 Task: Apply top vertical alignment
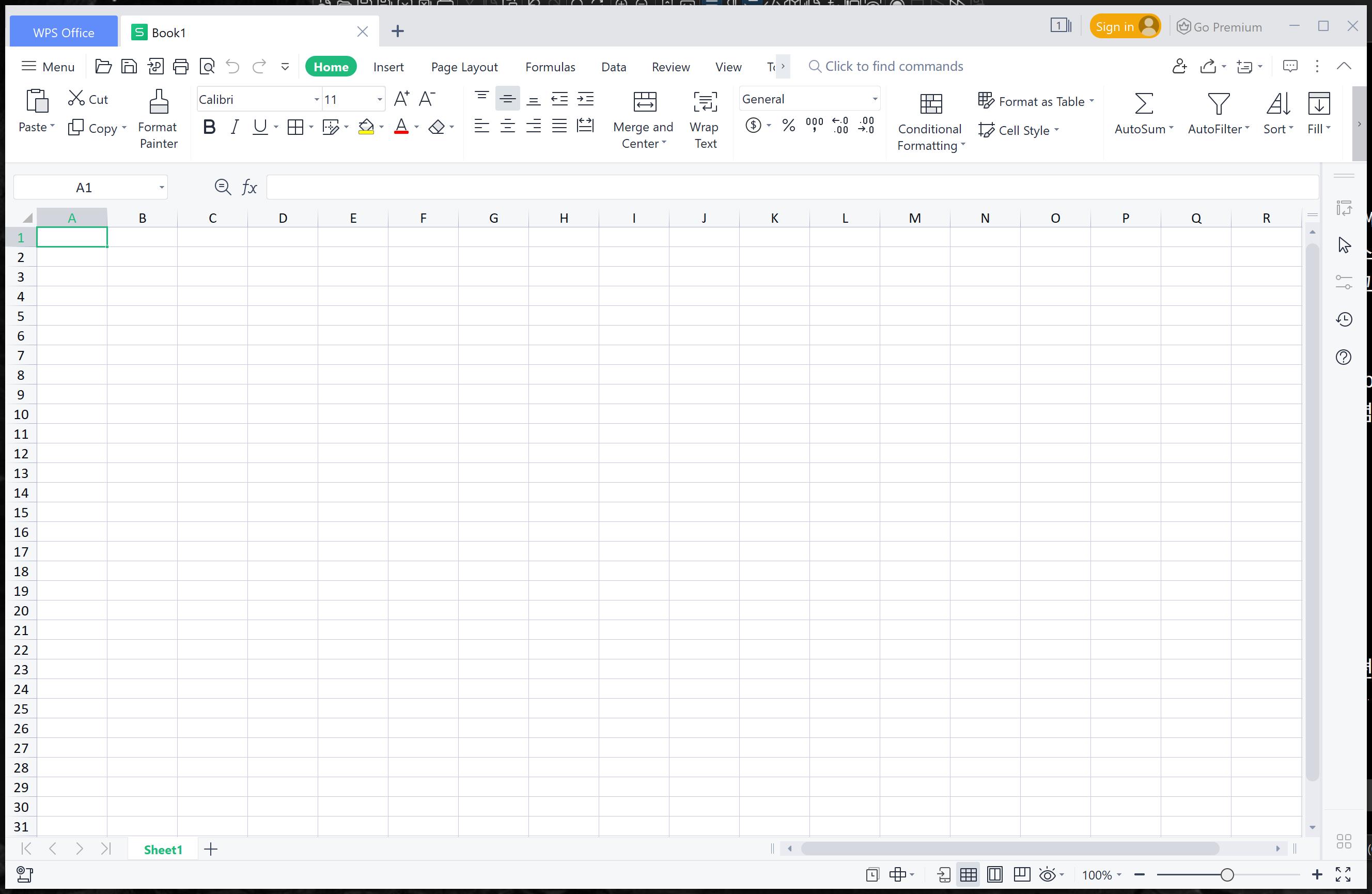click(x=482, y=99)
